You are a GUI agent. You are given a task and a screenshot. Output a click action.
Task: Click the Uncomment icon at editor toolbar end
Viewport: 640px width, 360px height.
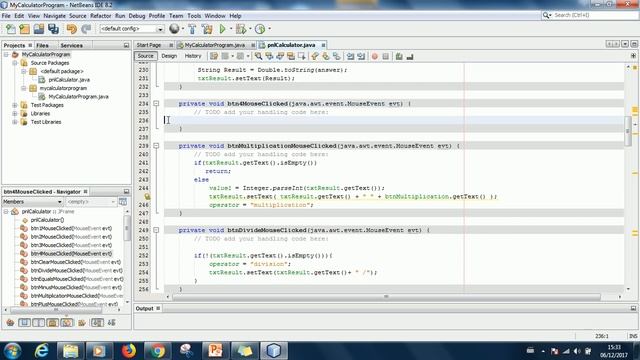click(410, 56)
